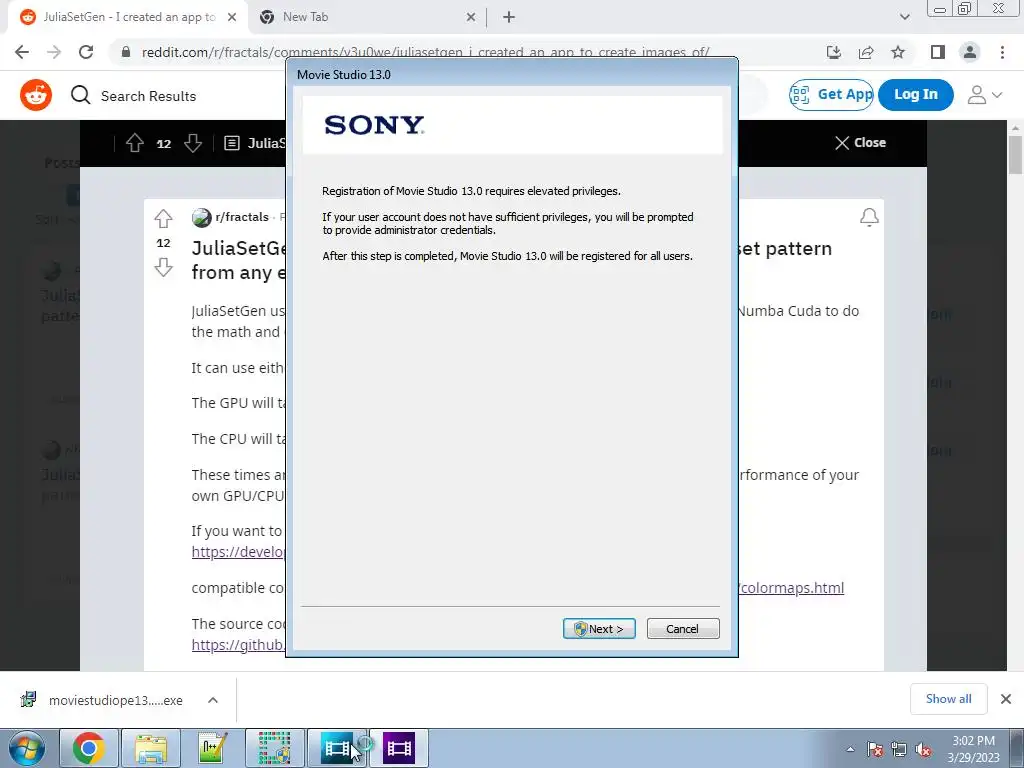
Task: Open the https://develop link in the post
Action: point(238,552)
